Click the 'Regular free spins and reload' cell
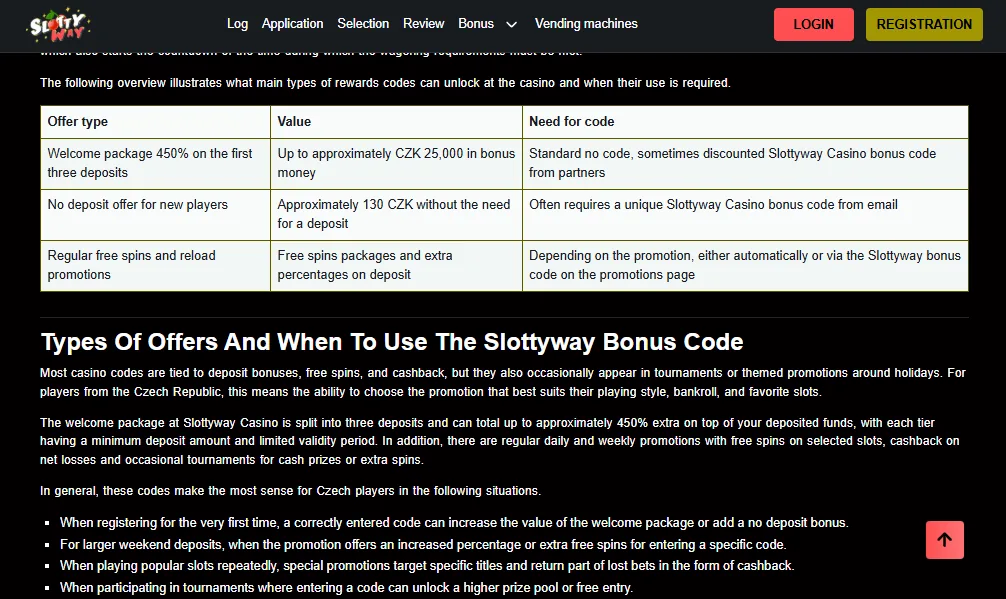 pos(155,266)
